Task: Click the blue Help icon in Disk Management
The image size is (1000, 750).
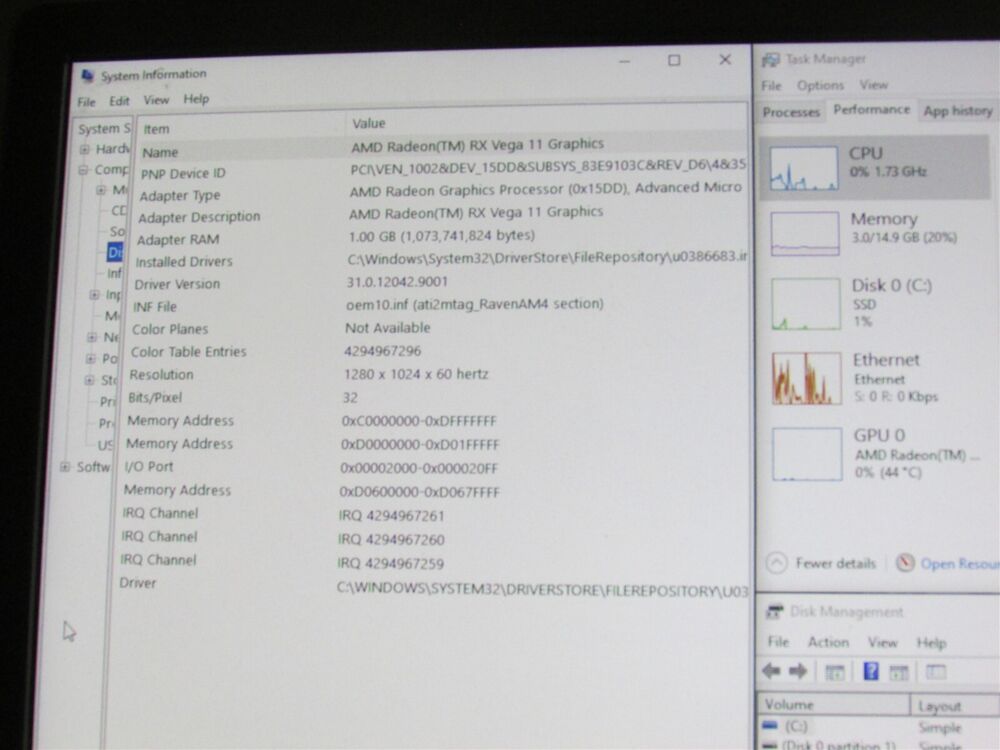Action: (871, 671)
